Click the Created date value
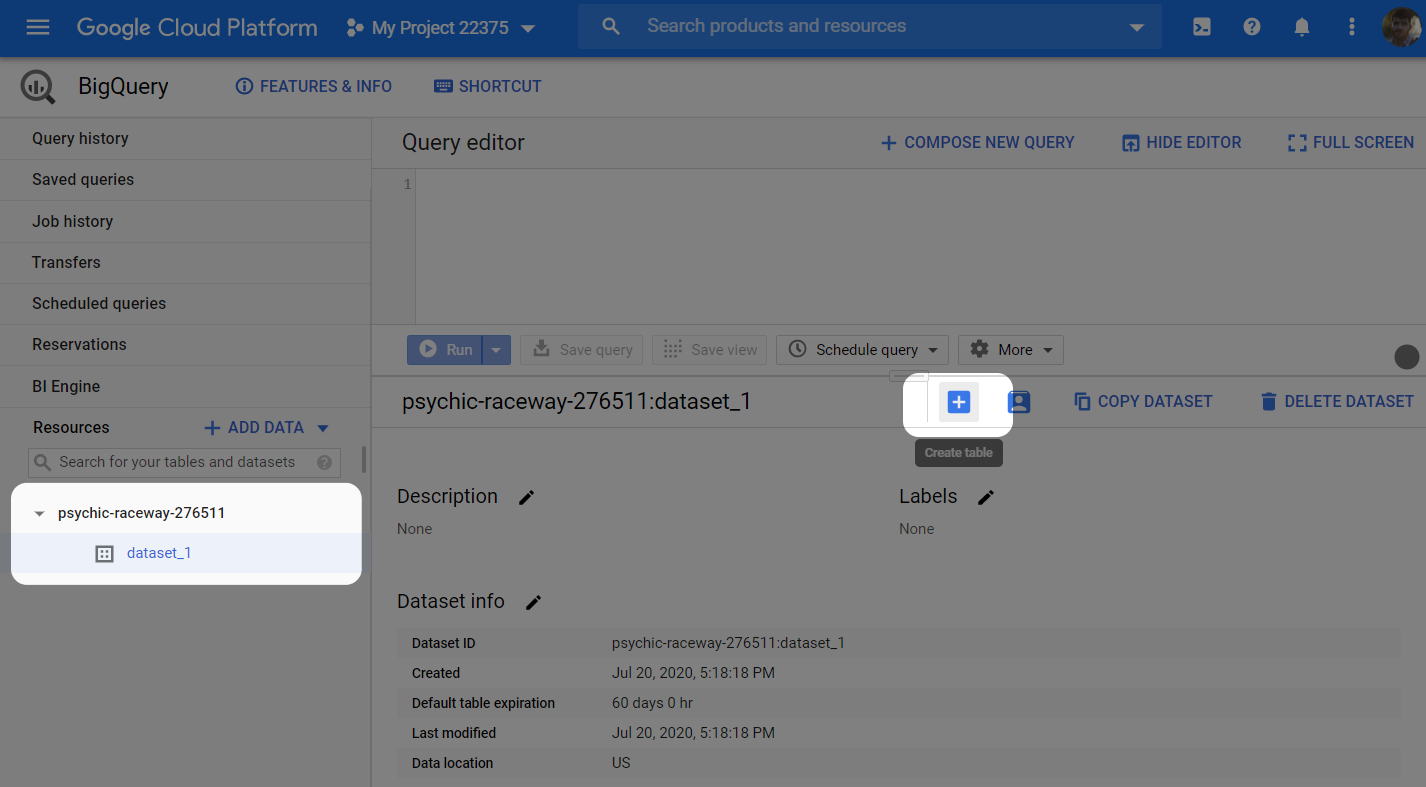The image size is (1426, 787). pyautogui.click(x=693, y=673)
